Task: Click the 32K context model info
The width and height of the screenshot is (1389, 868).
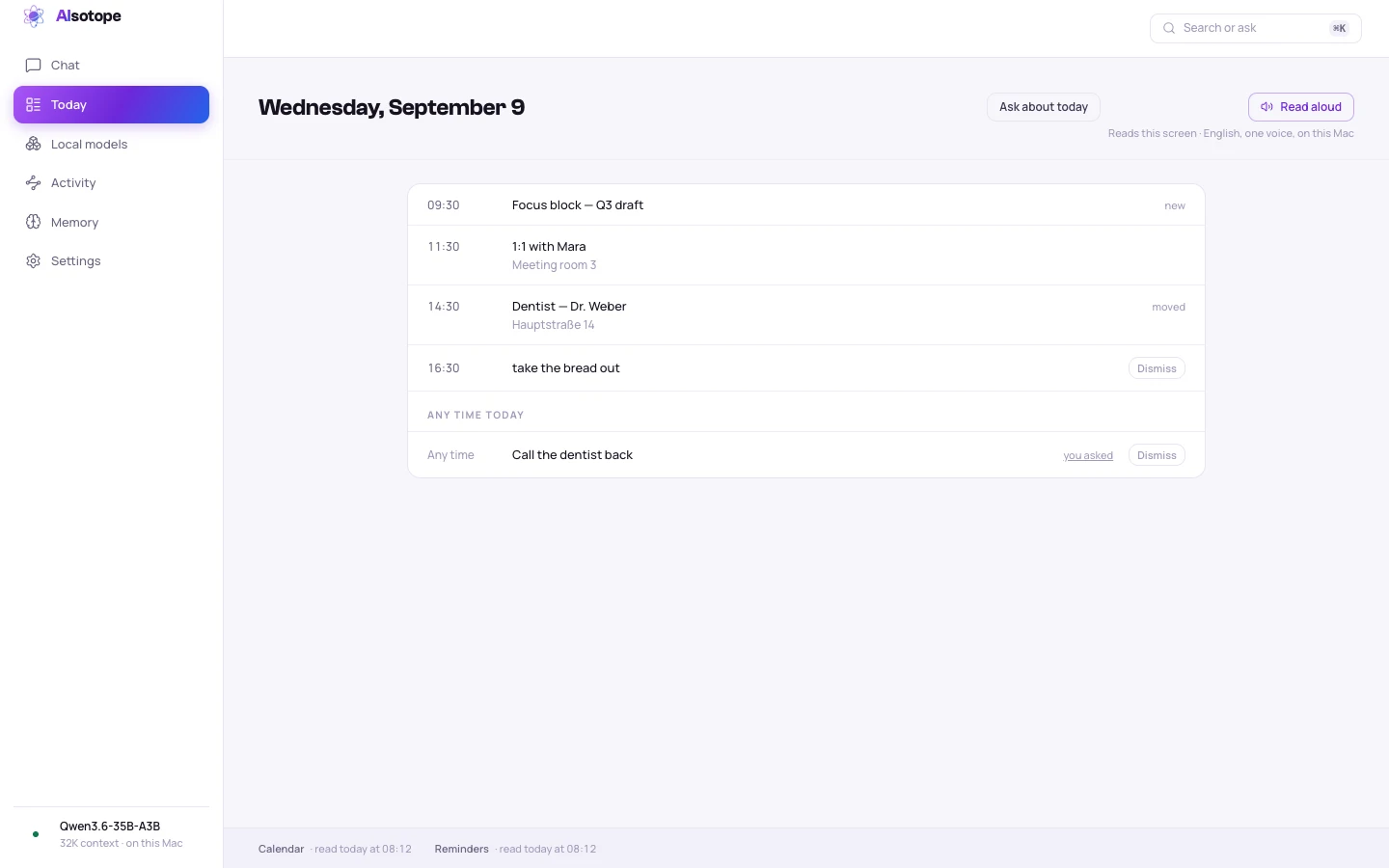Action: (121, 844)
